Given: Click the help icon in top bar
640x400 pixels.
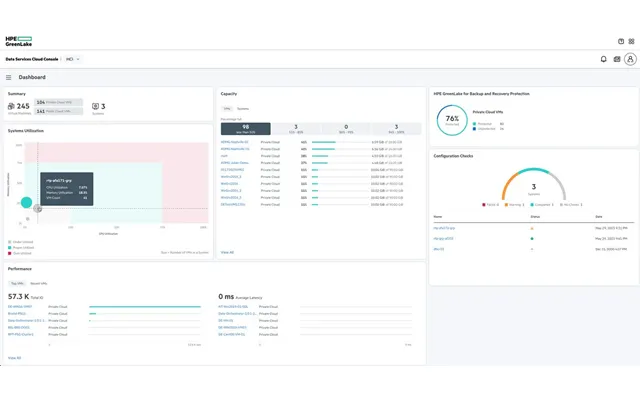Looking at the screenshot, I should pos(621,41).
